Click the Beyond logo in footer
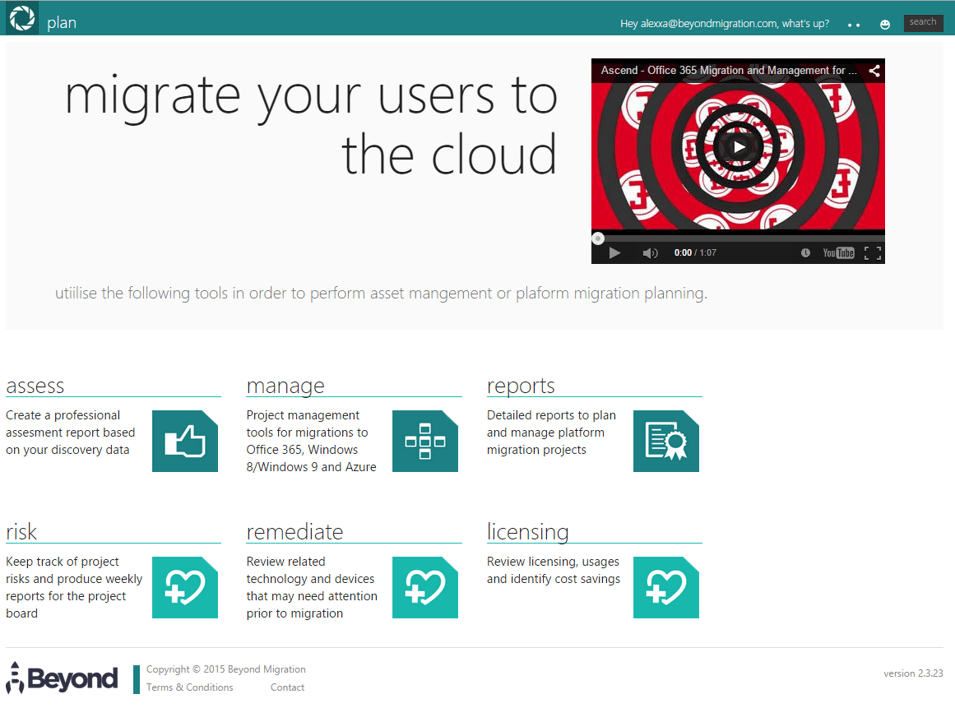 [62, 678]
